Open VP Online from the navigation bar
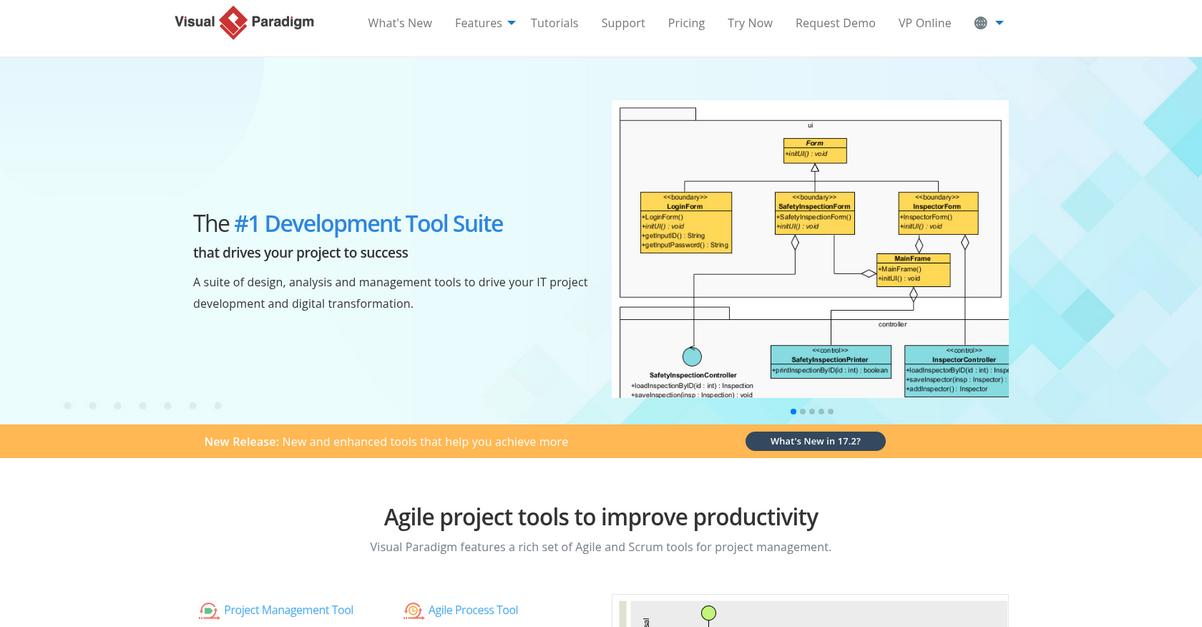The width and height of the screenshot is (1202, 627). click(x=925, y=23)
